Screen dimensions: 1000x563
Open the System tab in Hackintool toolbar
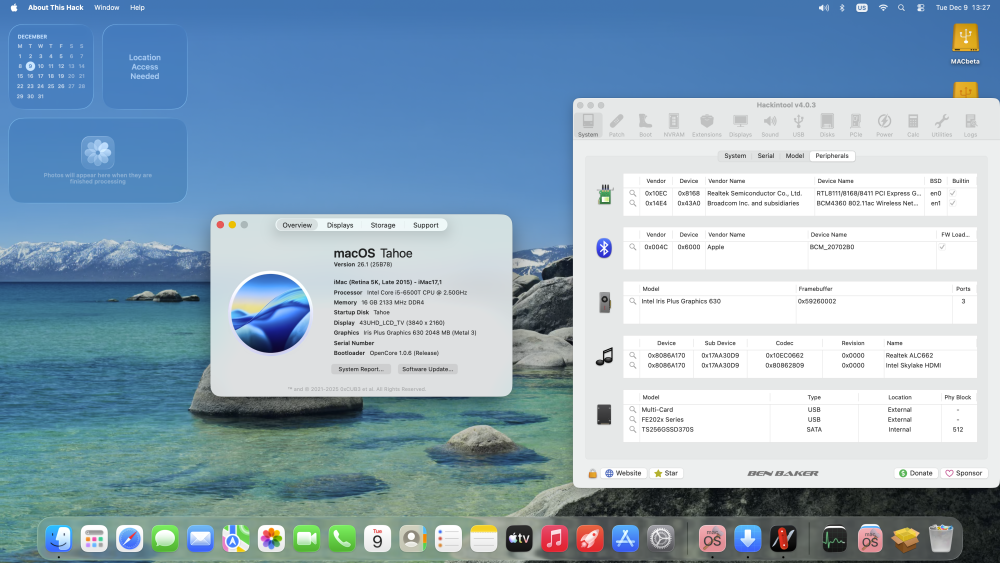click(x=587, y=125)
